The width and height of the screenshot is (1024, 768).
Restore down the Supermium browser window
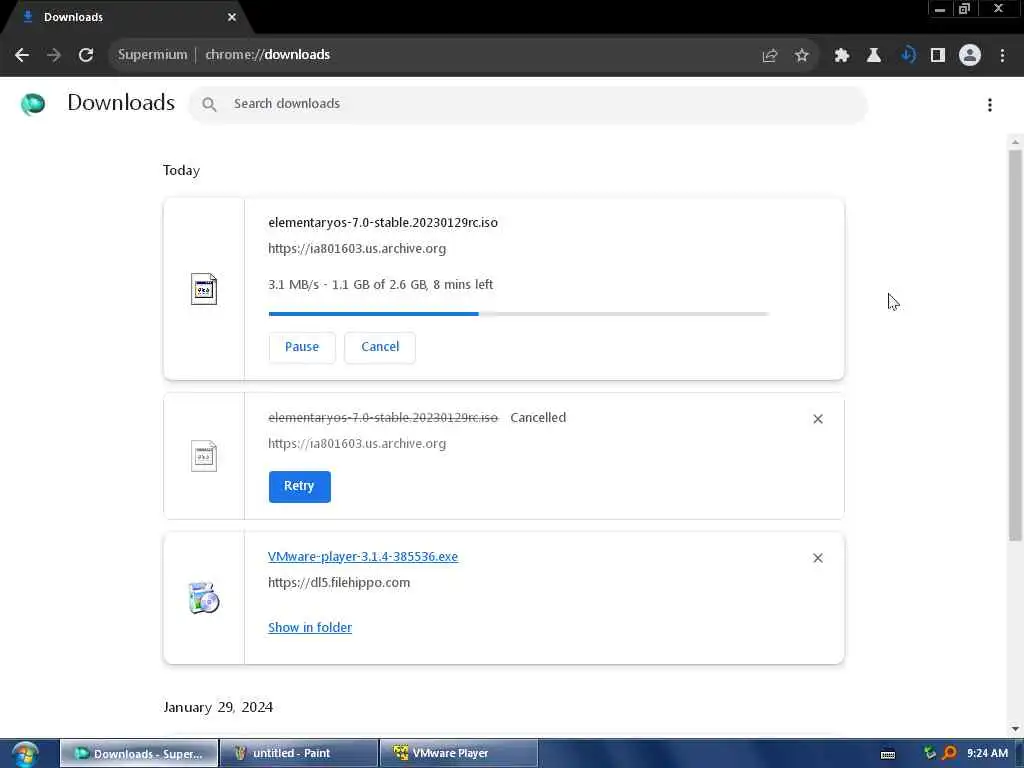[x=964, y=9]
